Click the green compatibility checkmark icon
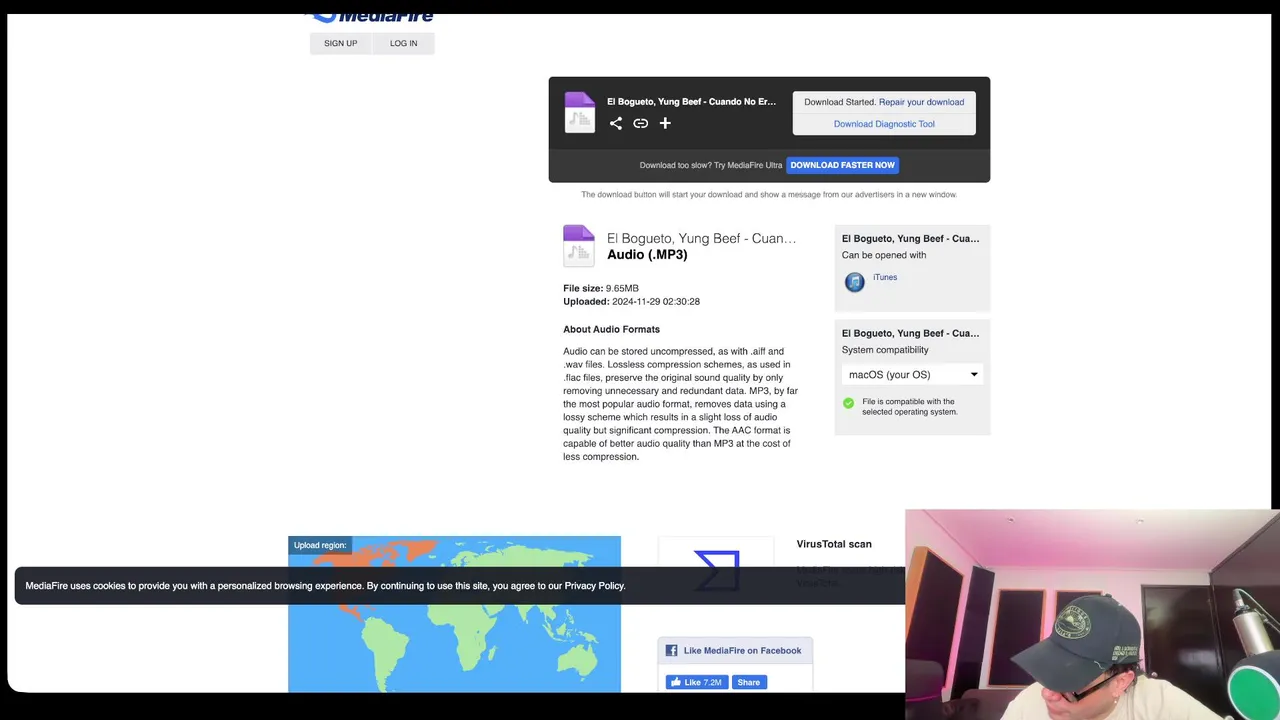 pos(849,403)
